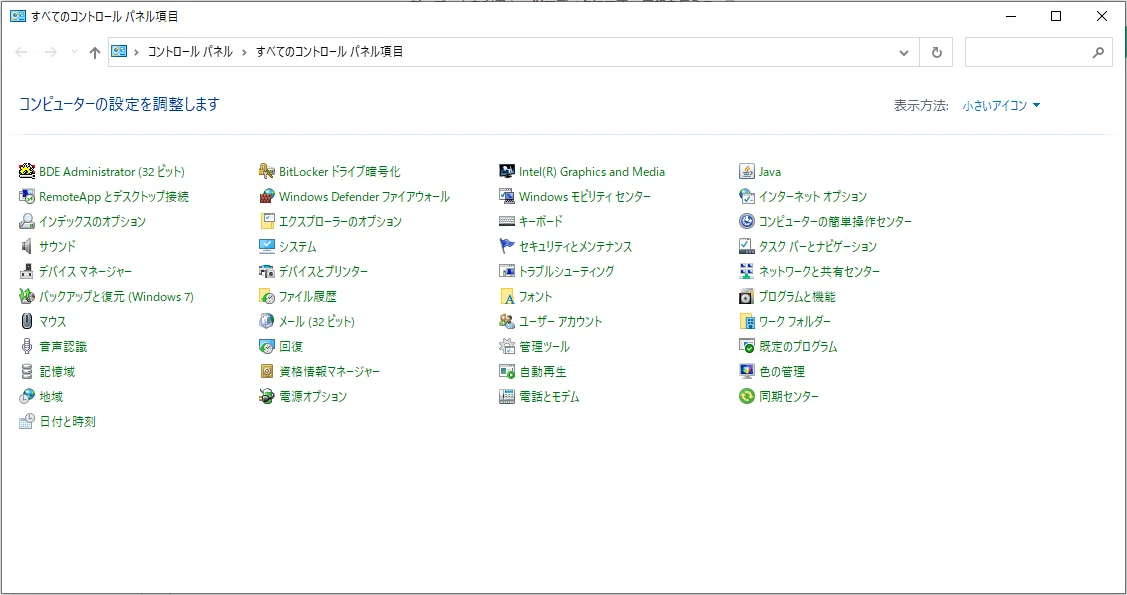Viewport: 1127px width, 595px height.
Task: Open the システム link
Action: point(298,246)
